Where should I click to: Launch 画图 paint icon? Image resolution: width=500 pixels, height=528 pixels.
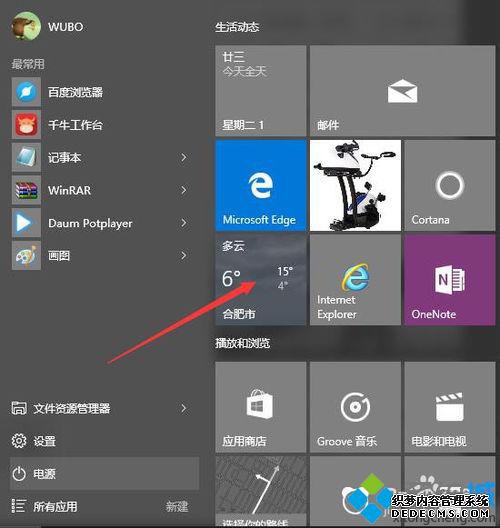pyautogui.click(x=26, y=255)
